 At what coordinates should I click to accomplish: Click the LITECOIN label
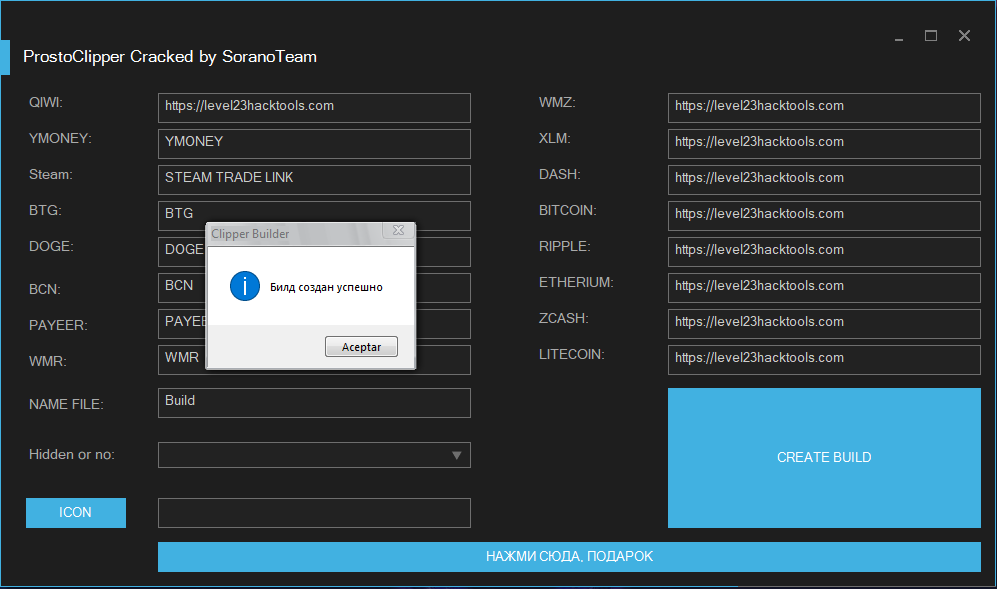tap(572, 354)
